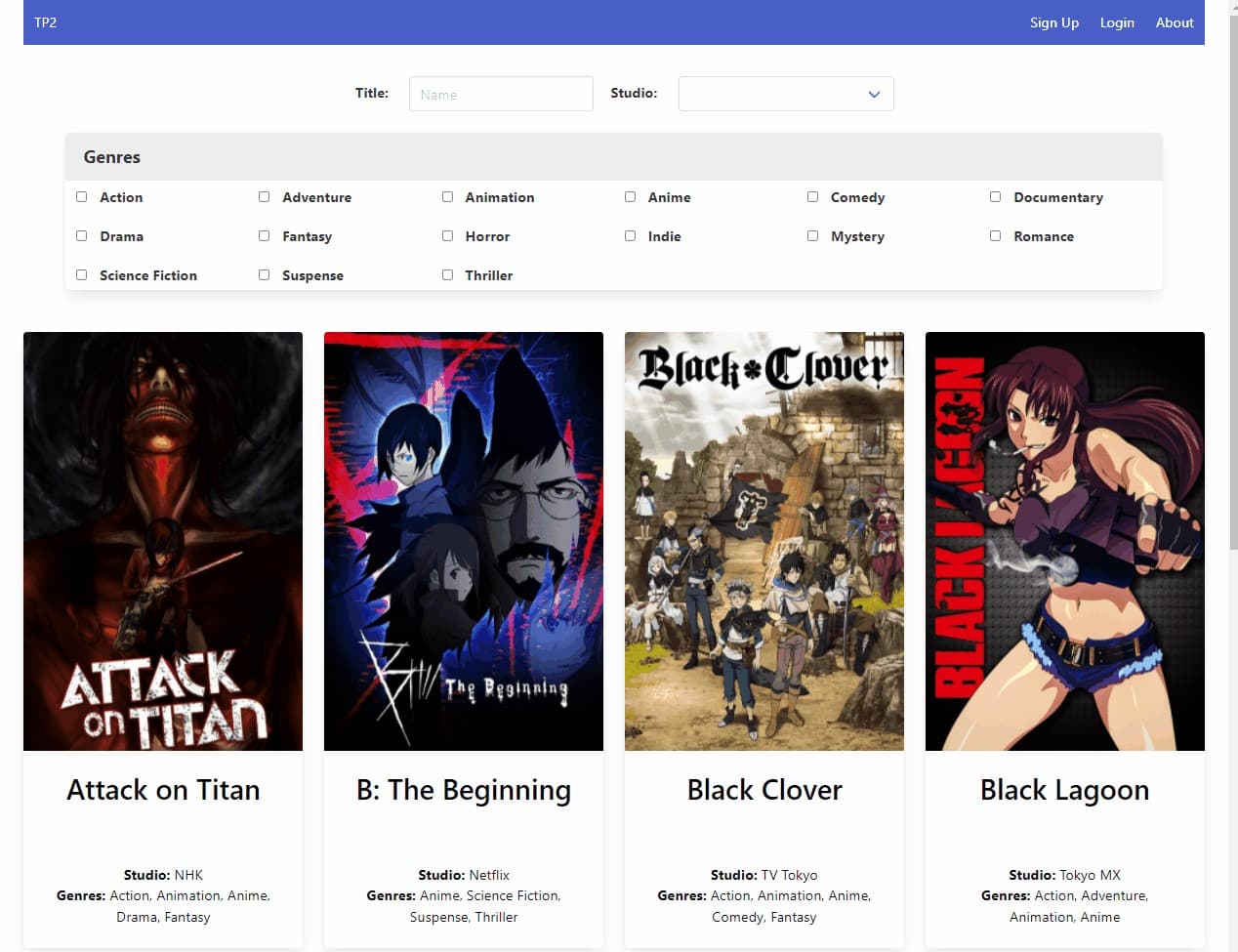Enable the Romance genre checkbox

pos(995,235)
